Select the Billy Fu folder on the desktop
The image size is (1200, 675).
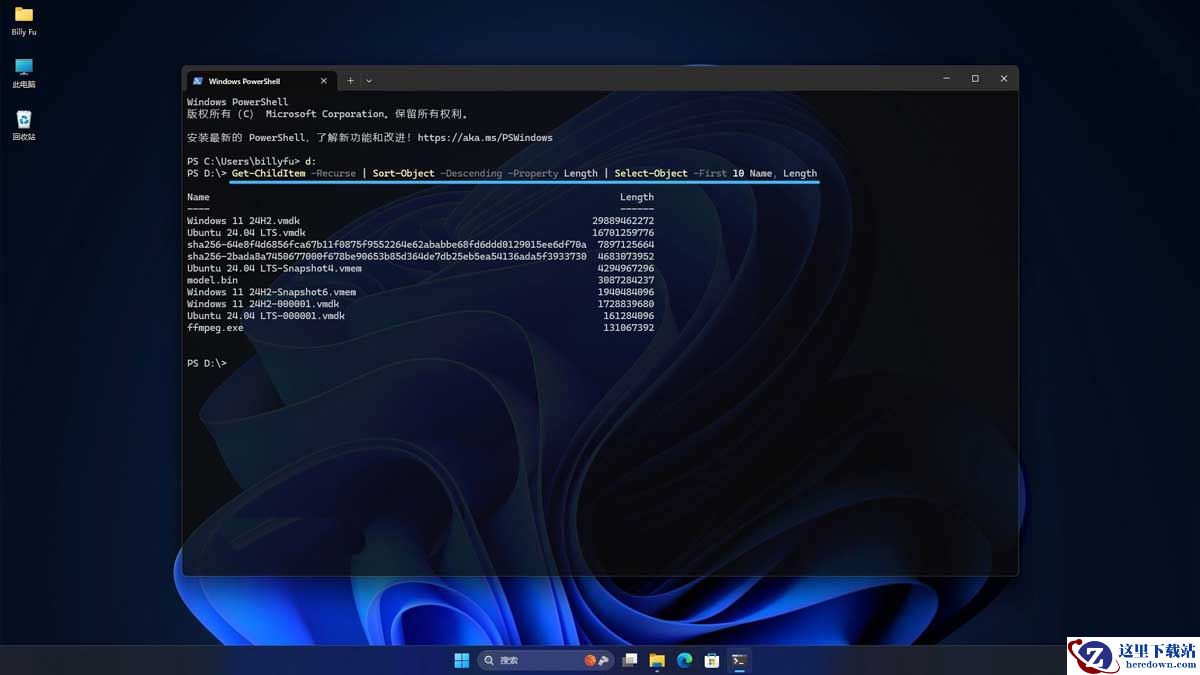click(24, 21)
